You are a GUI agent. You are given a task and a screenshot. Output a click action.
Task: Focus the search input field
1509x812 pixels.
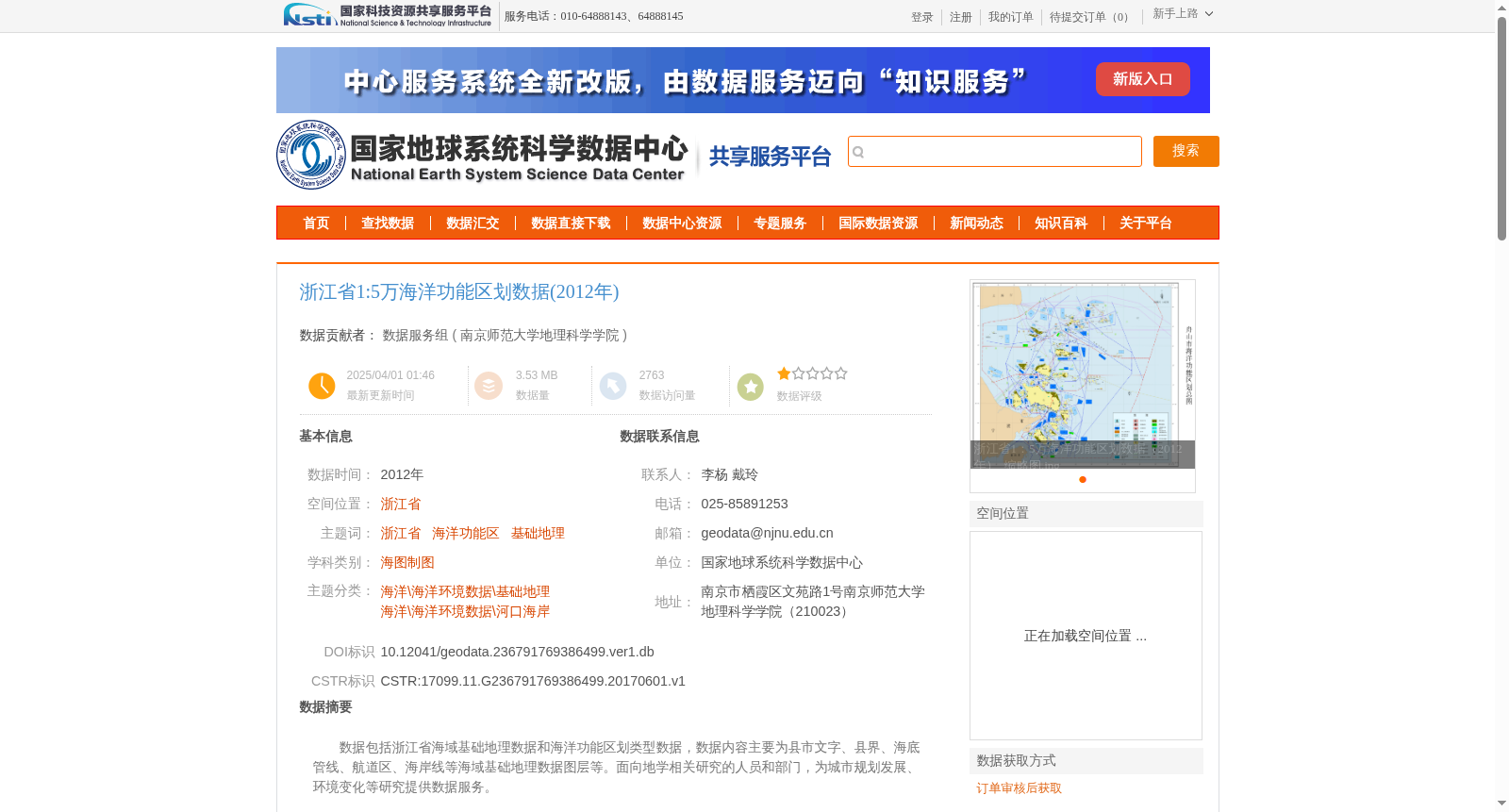(x=995, y=151)
